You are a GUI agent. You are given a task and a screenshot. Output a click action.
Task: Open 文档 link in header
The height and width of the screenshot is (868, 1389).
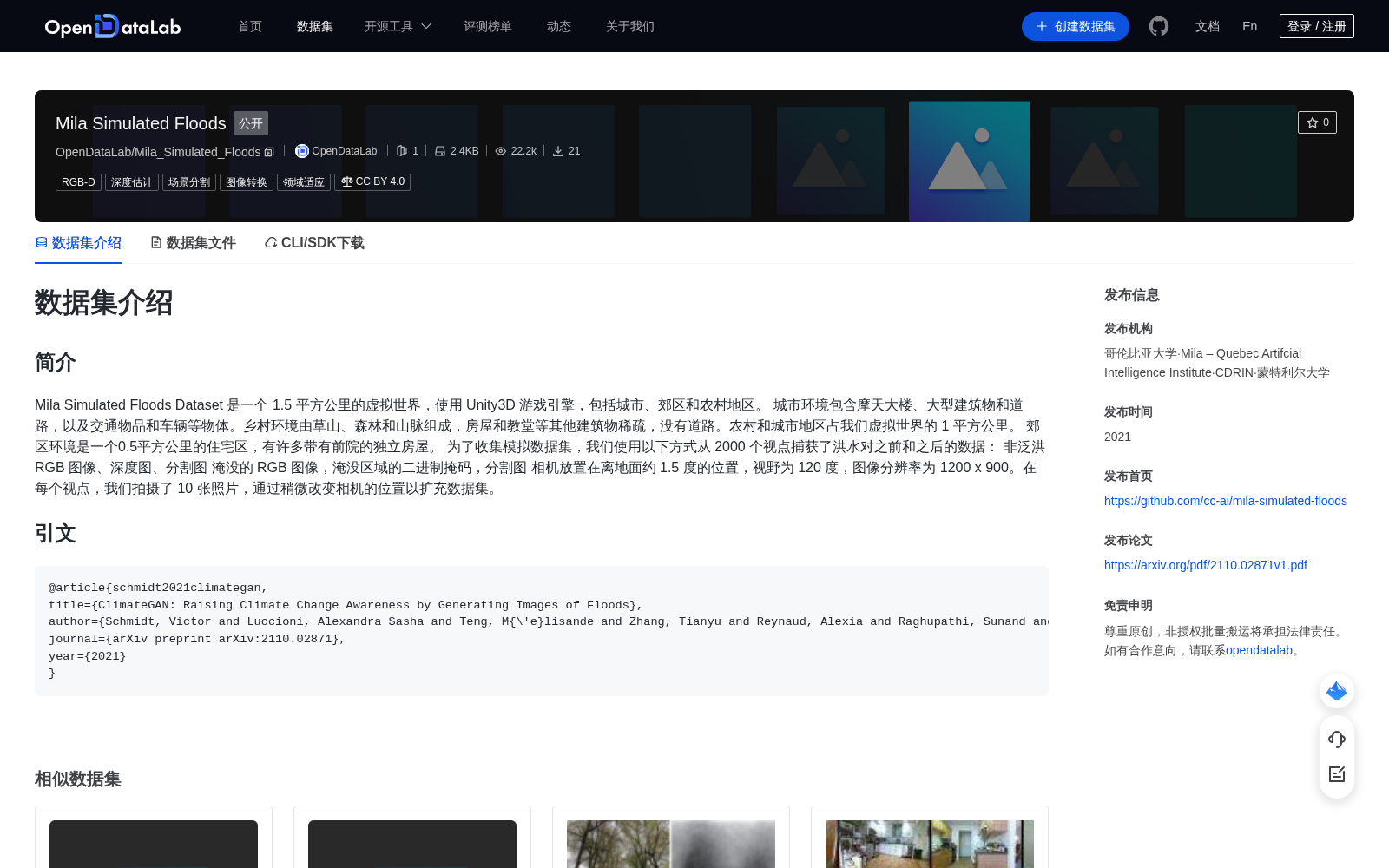[x=1208, y=26]
